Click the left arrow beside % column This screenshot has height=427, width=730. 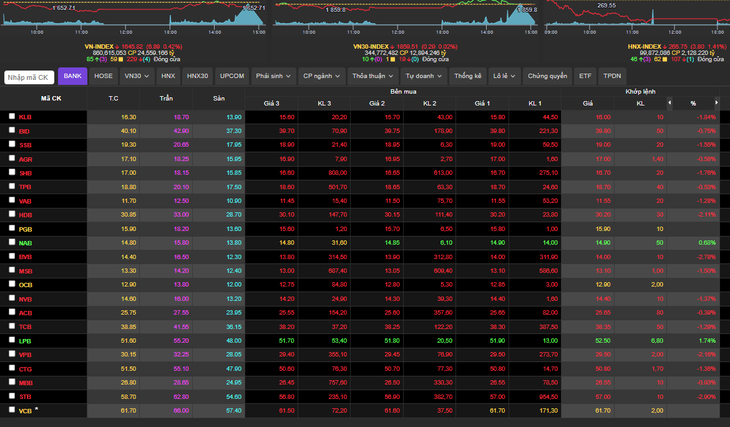pyautogui.click(x=669, y=102)
